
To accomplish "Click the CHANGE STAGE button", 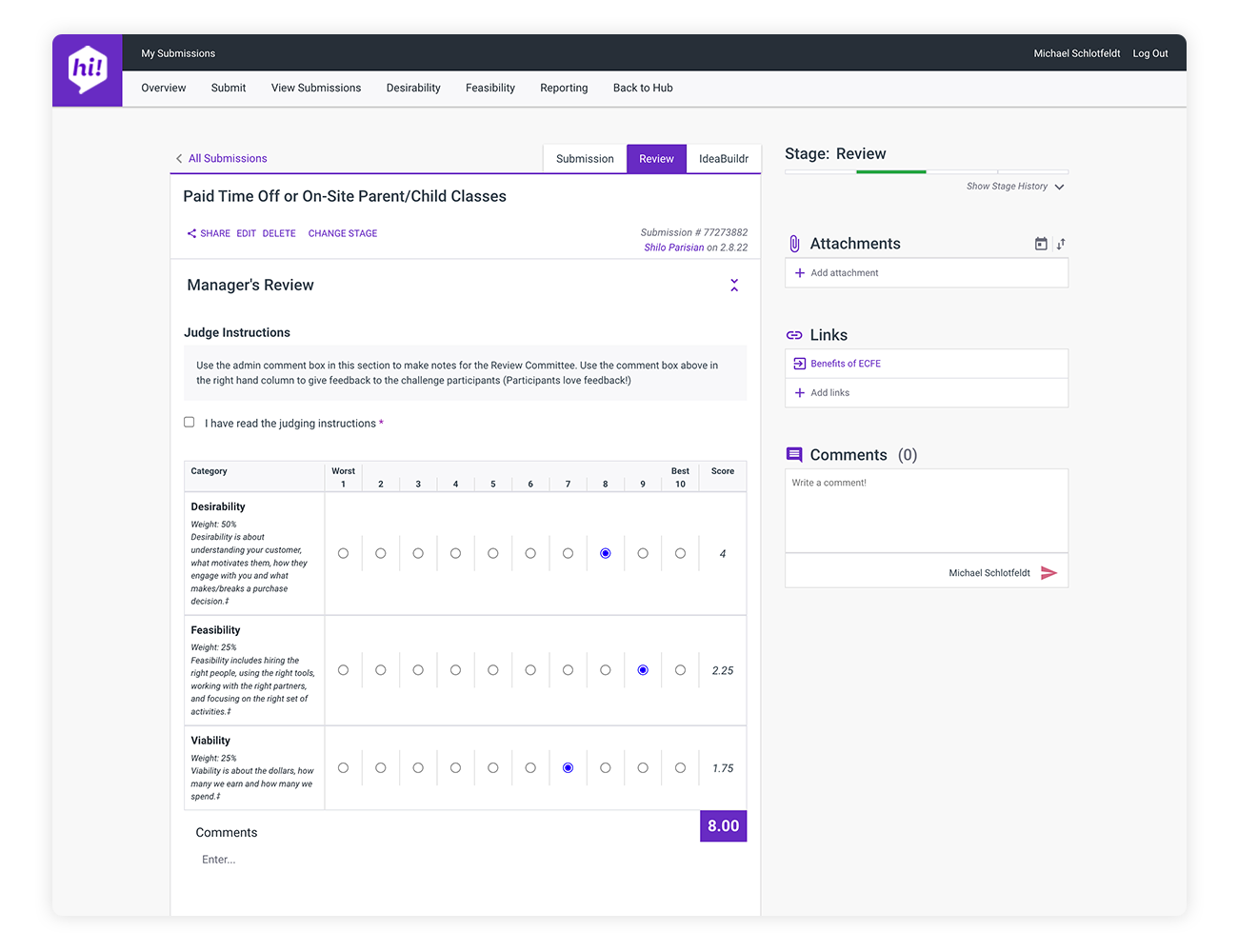I will (x=343, y=233).
